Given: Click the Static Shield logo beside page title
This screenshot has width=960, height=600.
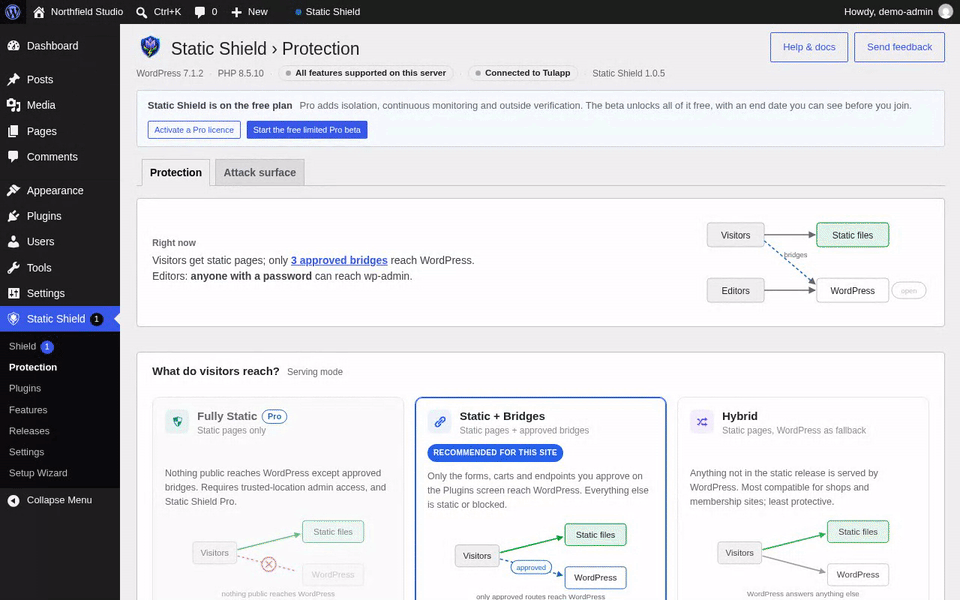Looking at the screenshot, I should coord(150,47).
